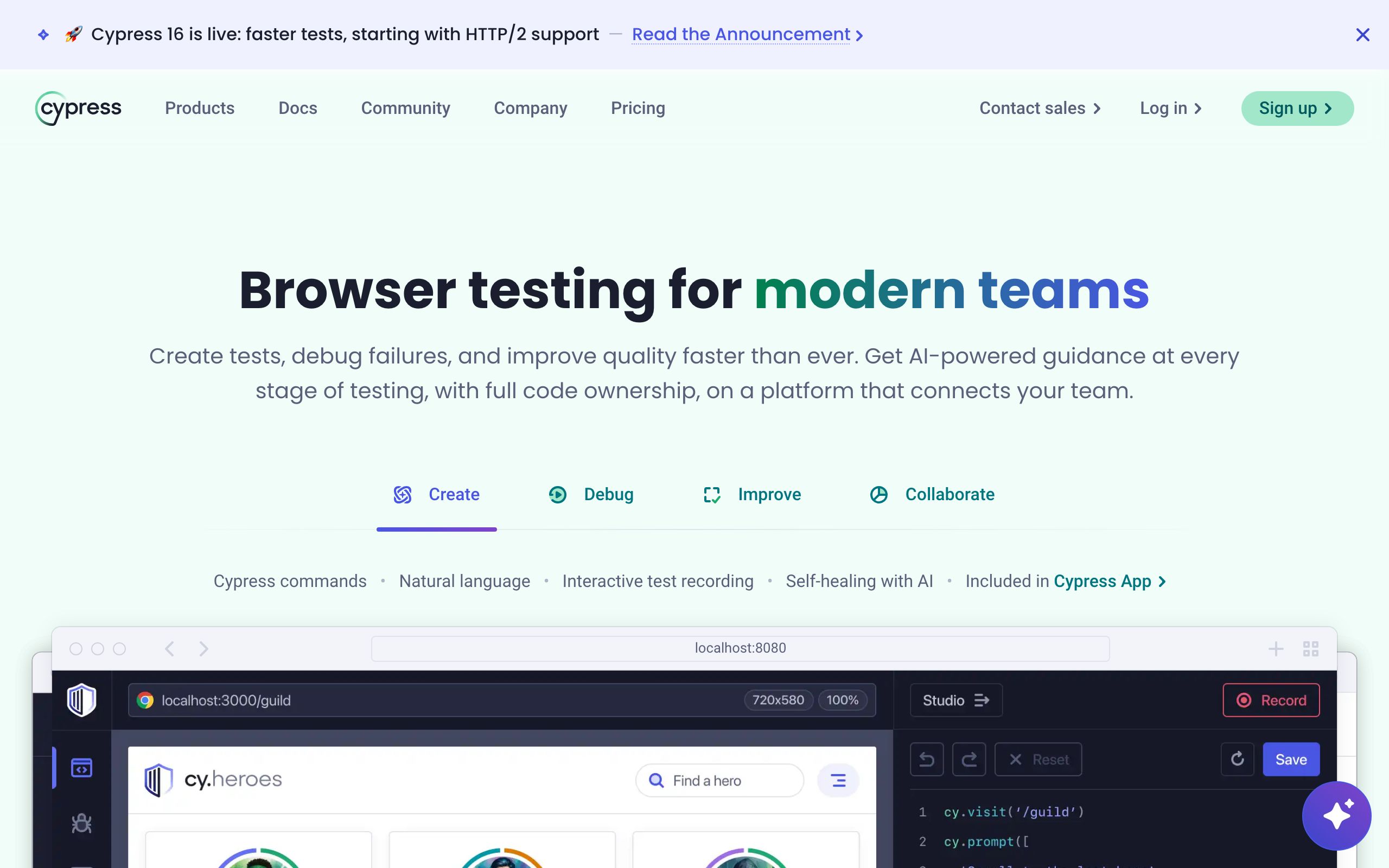Click the blue diamond icon in the banner
This screenshot has height=868, width=1389.
pos(43,35)
